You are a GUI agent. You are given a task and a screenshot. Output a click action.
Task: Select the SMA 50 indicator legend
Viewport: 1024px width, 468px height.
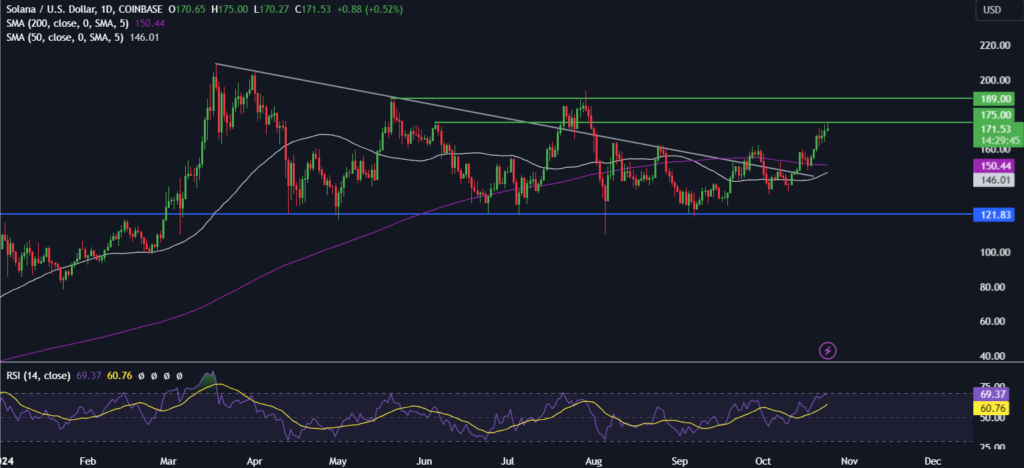coord(64,37)
